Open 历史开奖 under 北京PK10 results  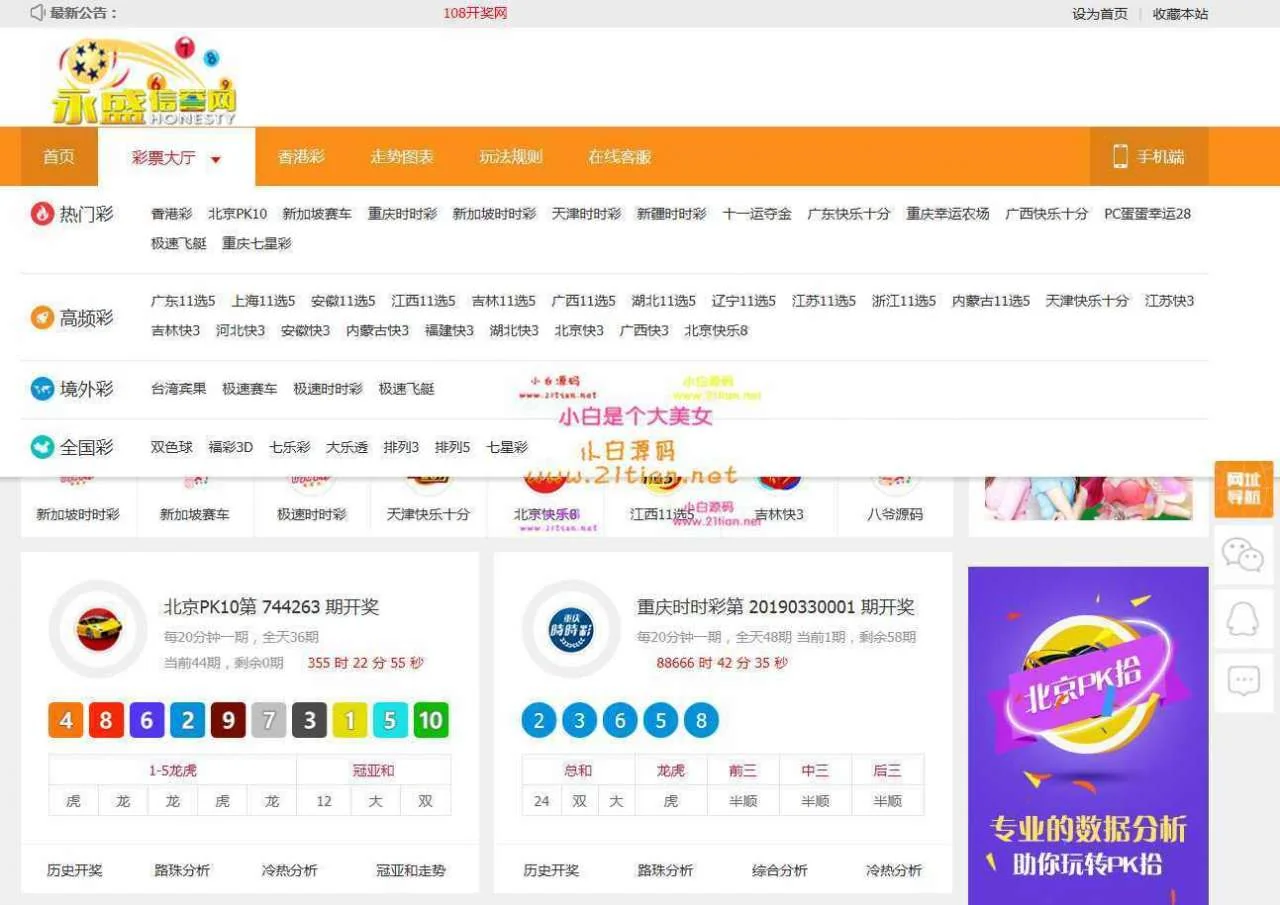(75, 870)
